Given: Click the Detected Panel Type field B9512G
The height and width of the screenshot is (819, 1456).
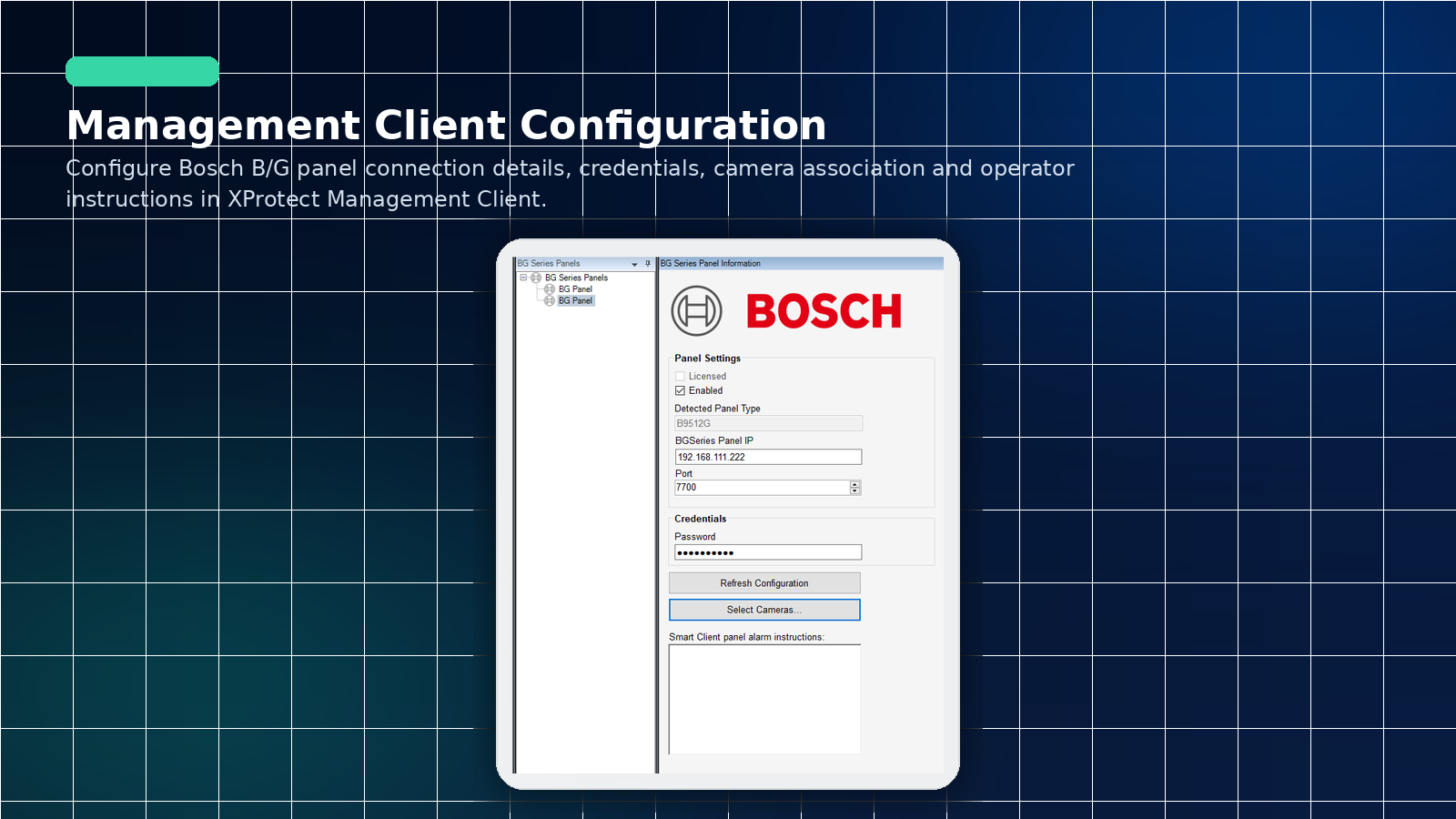Looking at the screenshot, I should (x=768, y=423).
